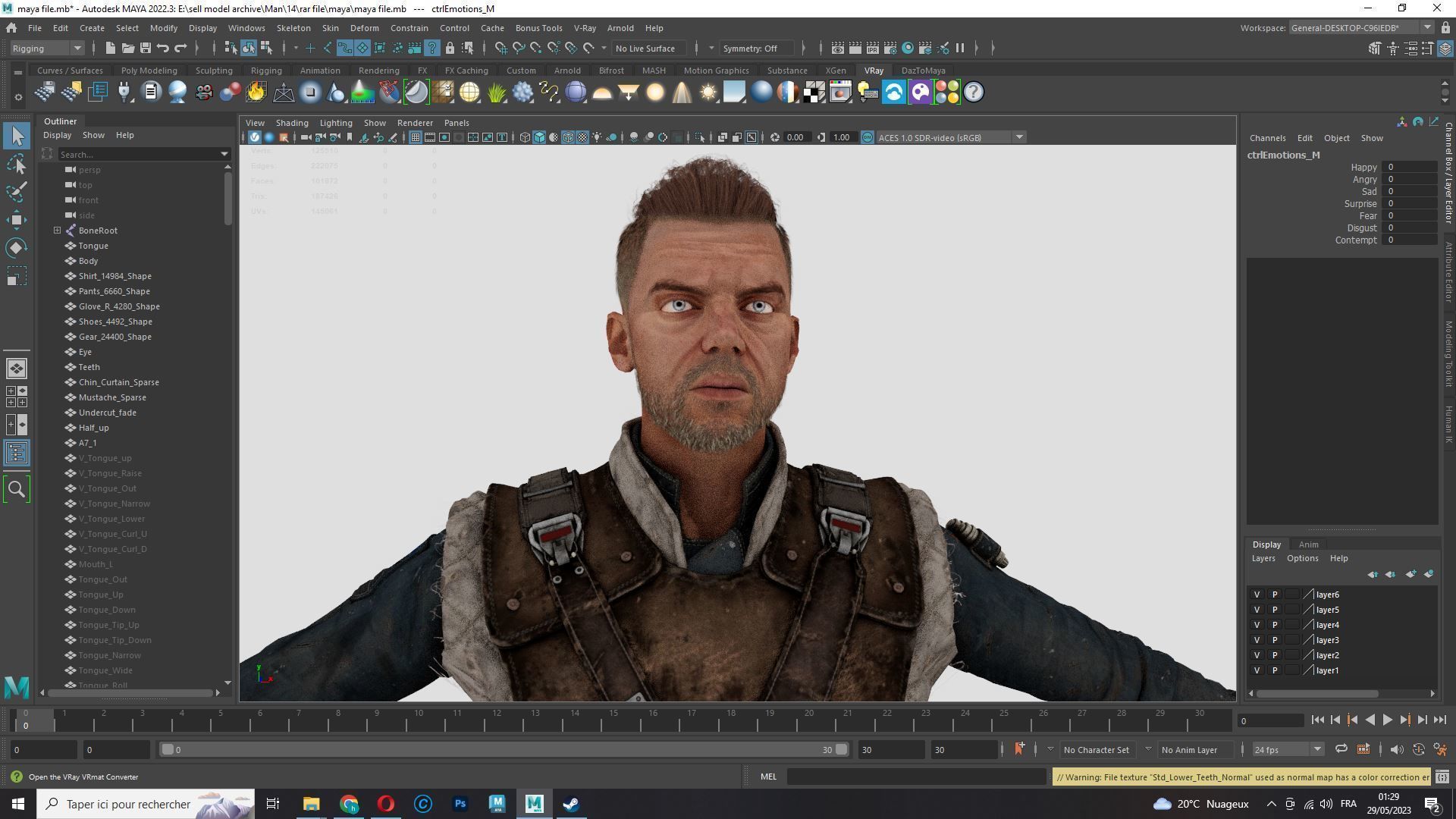Open the ACES view transform dropdown
The width and height of the screenshot is (1456, 819).
(x=951, y=137)
